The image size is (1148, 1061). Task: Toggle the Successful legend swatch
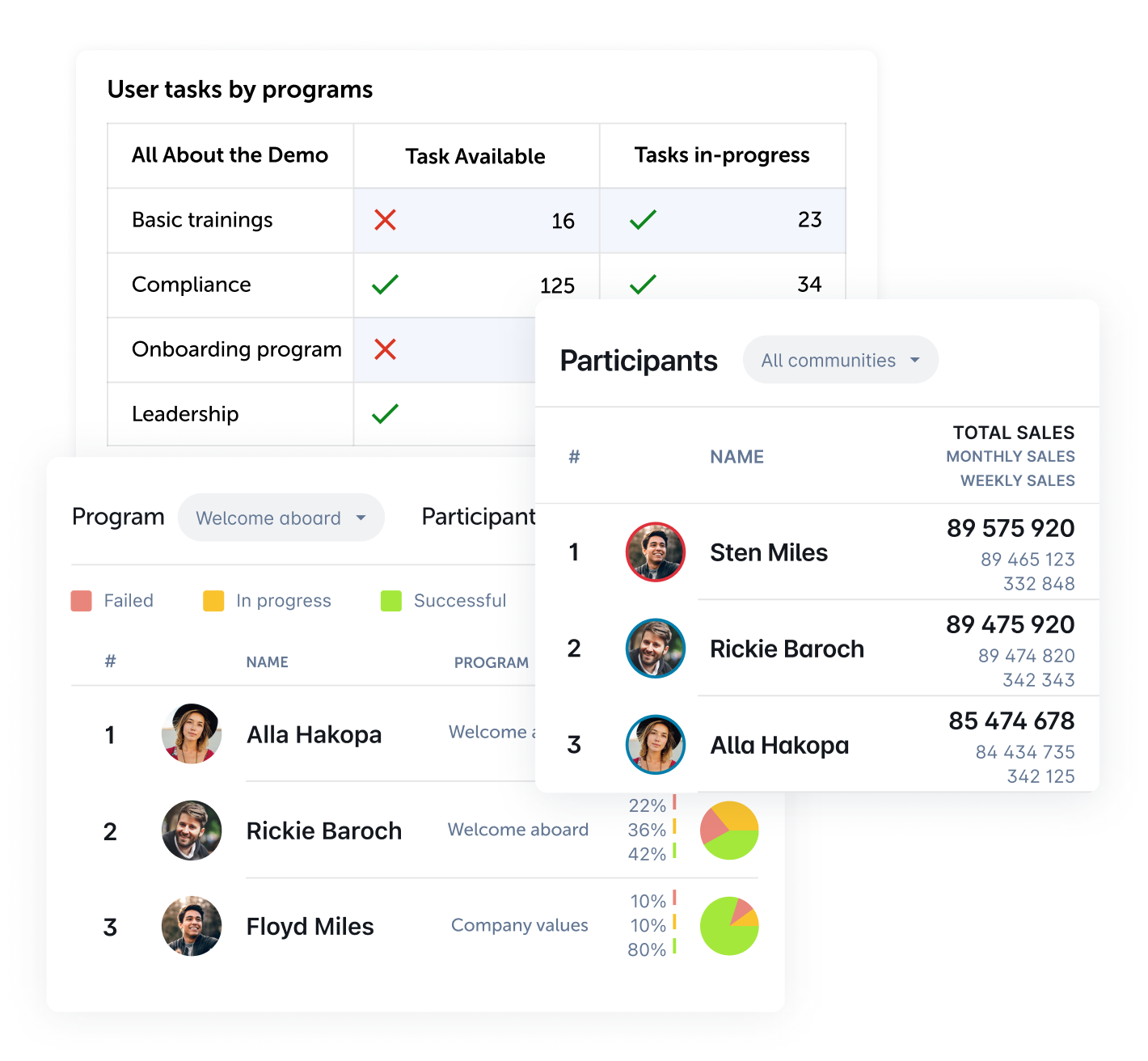click(391, 601)
